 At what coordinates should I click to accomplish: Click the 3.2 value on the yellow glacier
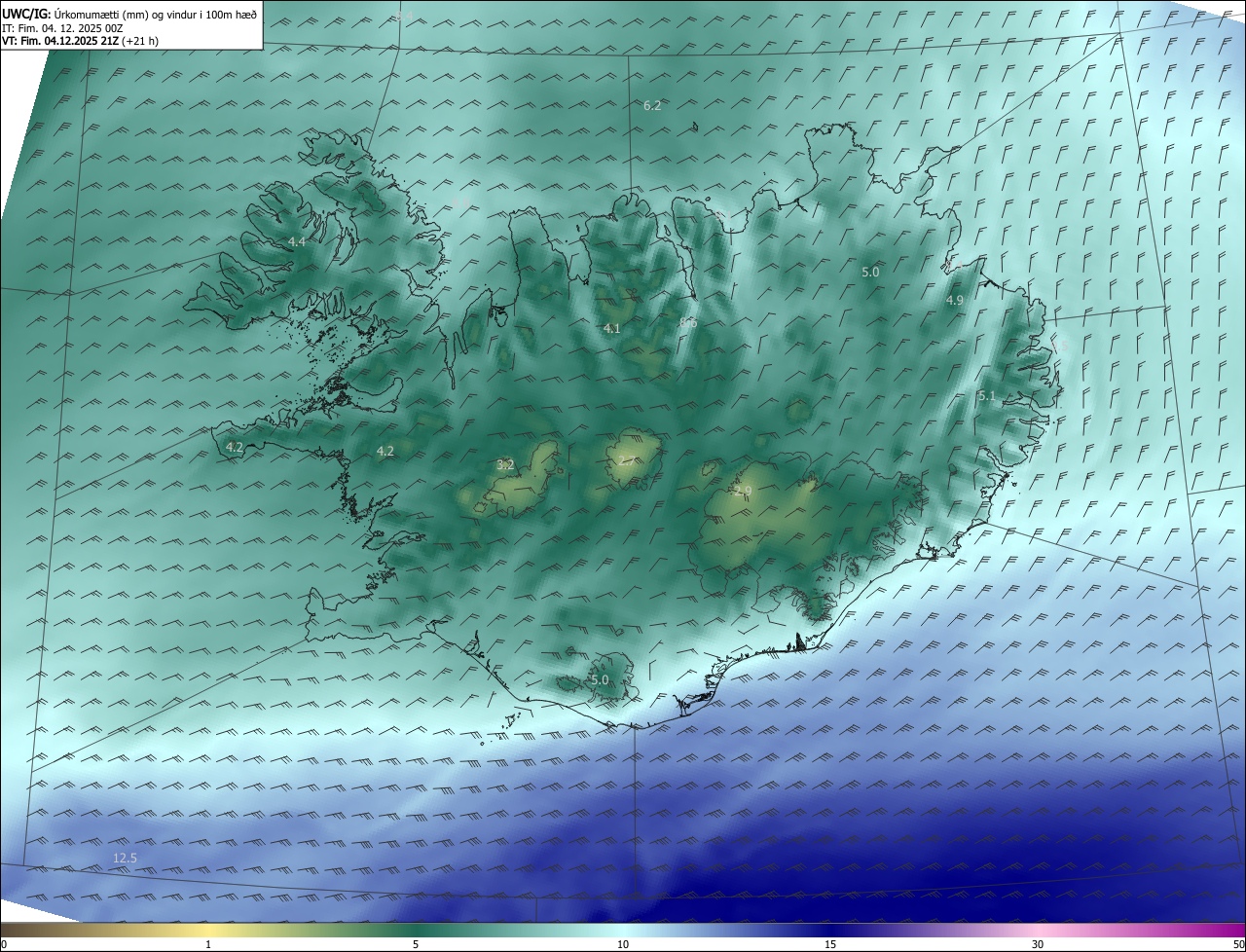504,465
